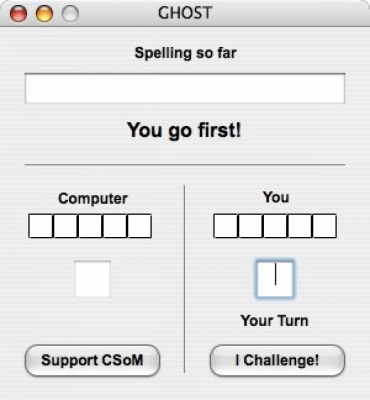Minimize the GHOST window with yellow button

(x=44, y=14)
